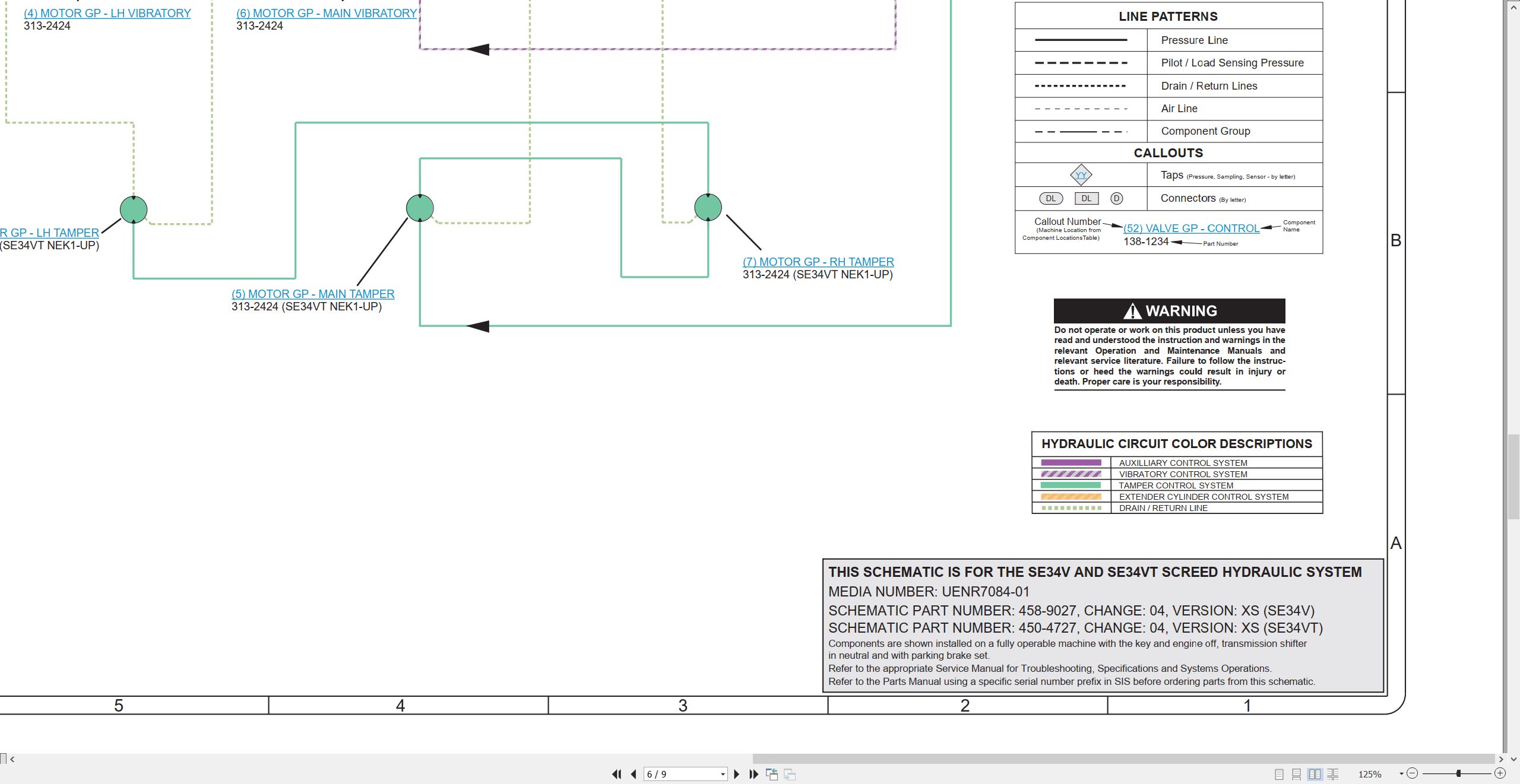Open (7) MOTOR GP - RH TAMPER link
The height and width of the screenshot is (784, 1520).
click(818, 262)
